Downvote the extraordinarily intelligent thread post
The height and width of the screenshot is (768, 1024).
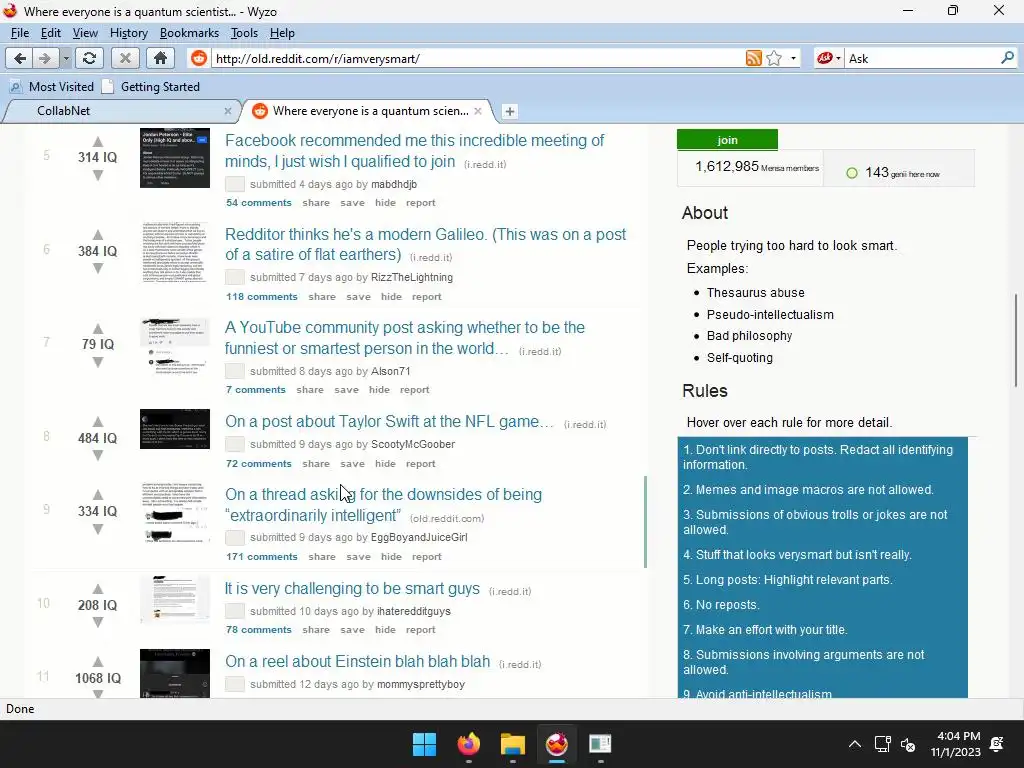point(97,528)
